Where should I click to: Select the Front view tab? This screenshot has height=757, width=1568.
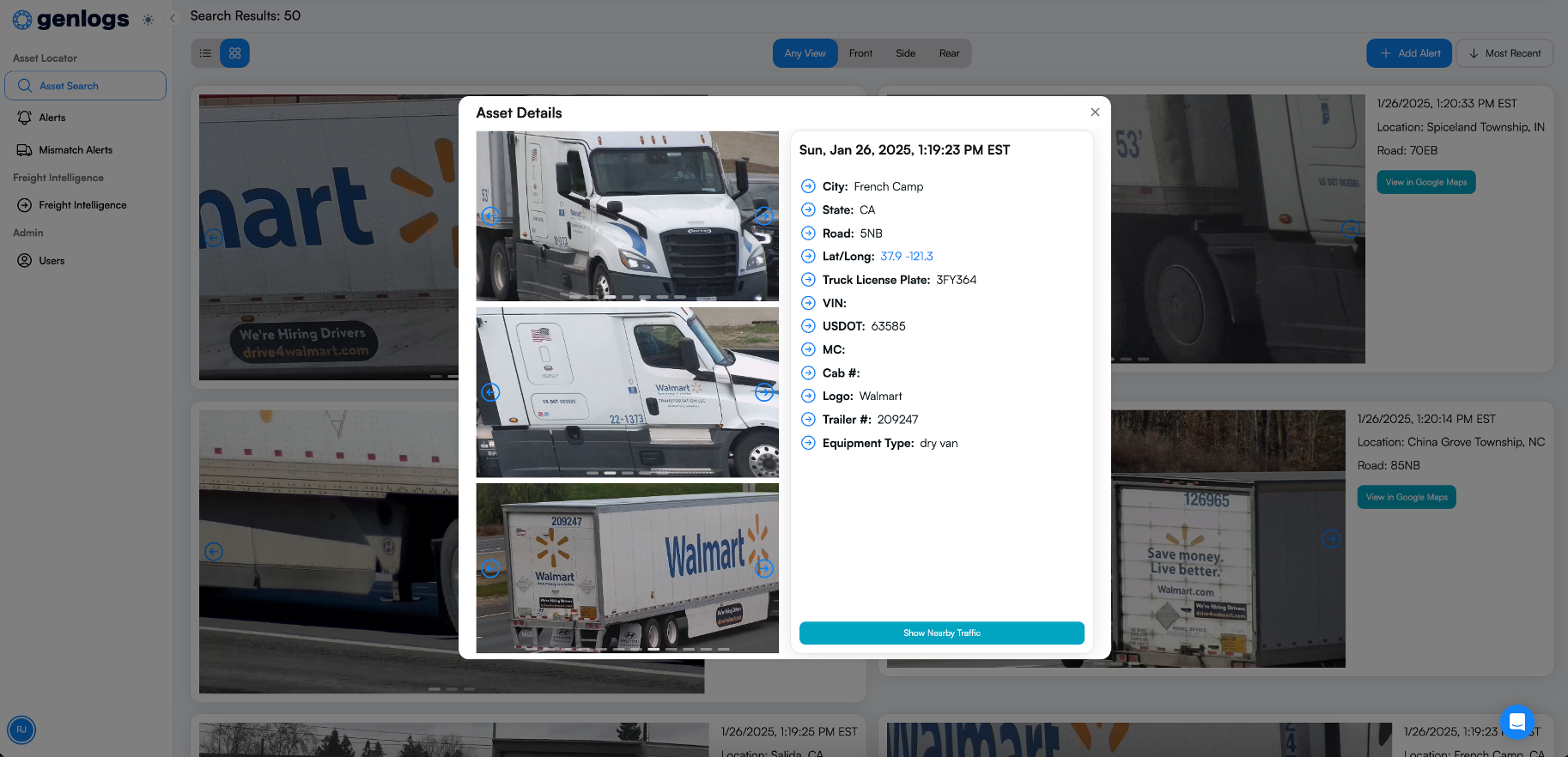860,53
